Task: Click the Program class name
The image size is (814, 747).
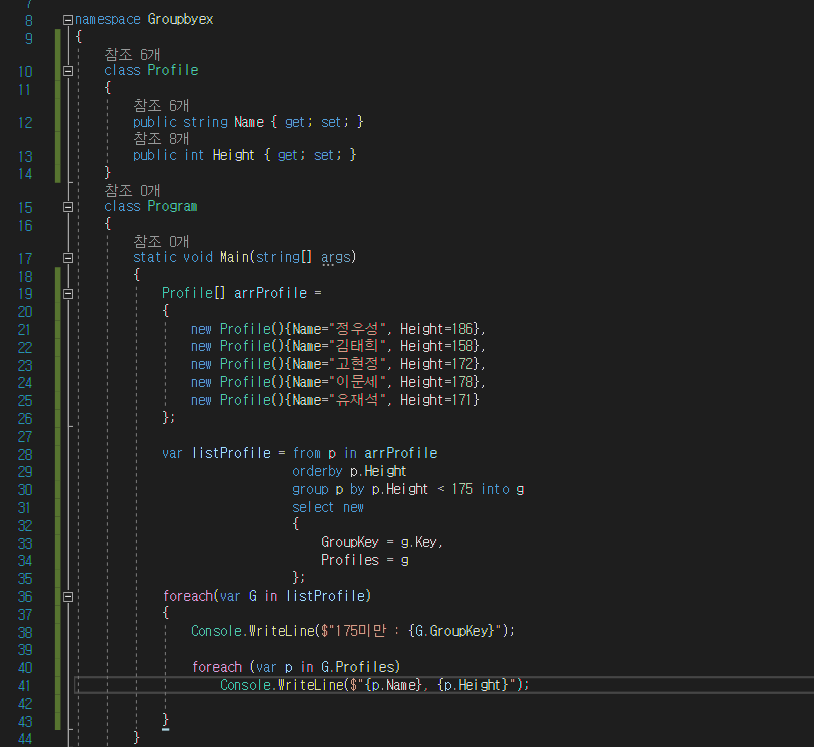Action: click(172, 207)
